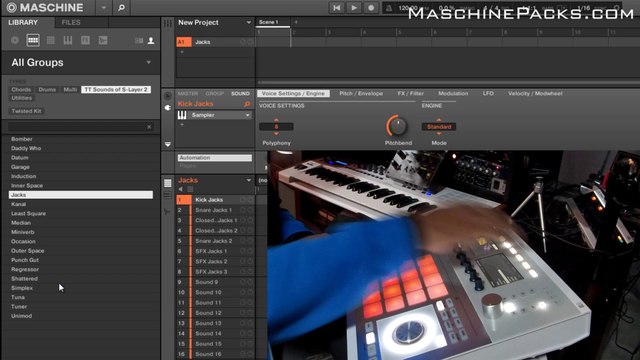Image resolution: width=640 pixels, height=360 pixels.
Task: Add a new group with plus
Action: pos(182,52)
